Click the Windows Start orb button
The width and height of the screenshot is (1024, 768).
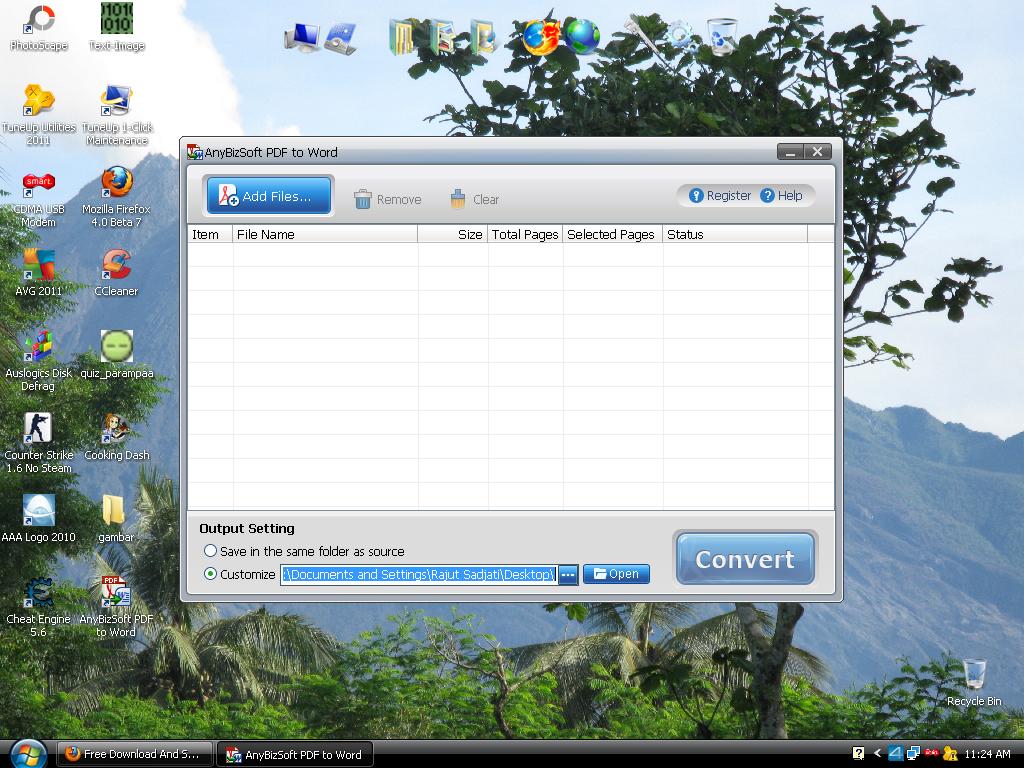(x=27, y=754)
